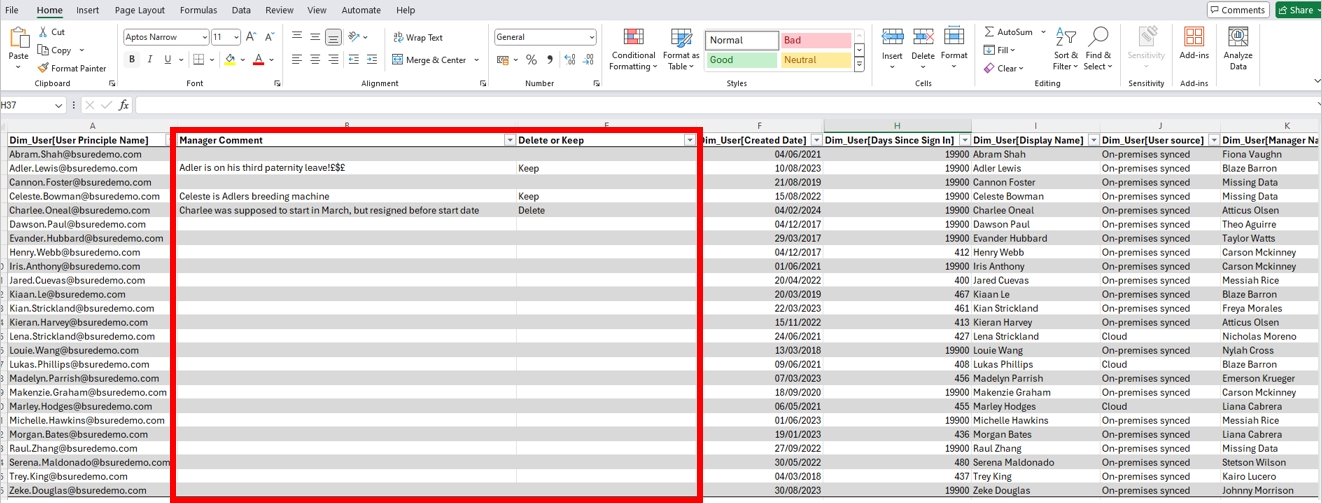Click the Percent Style icon
This screenshot has height=503, width=1322.
coord(531,60)
